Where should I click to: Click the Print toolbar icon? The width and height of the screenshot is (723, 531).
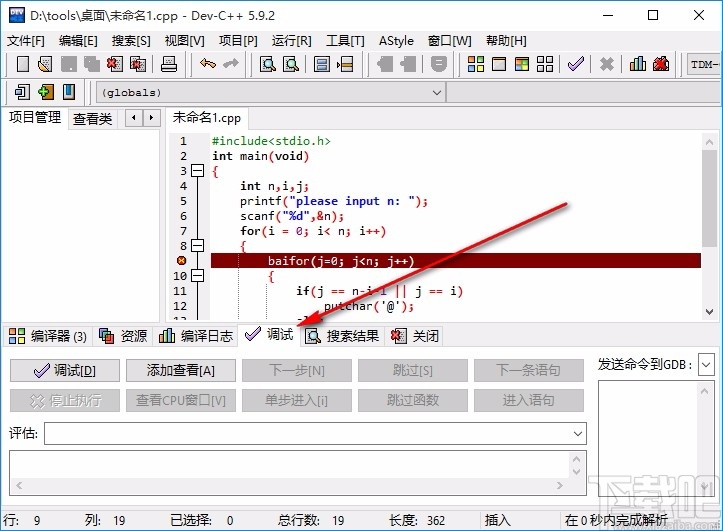point(169,64)
